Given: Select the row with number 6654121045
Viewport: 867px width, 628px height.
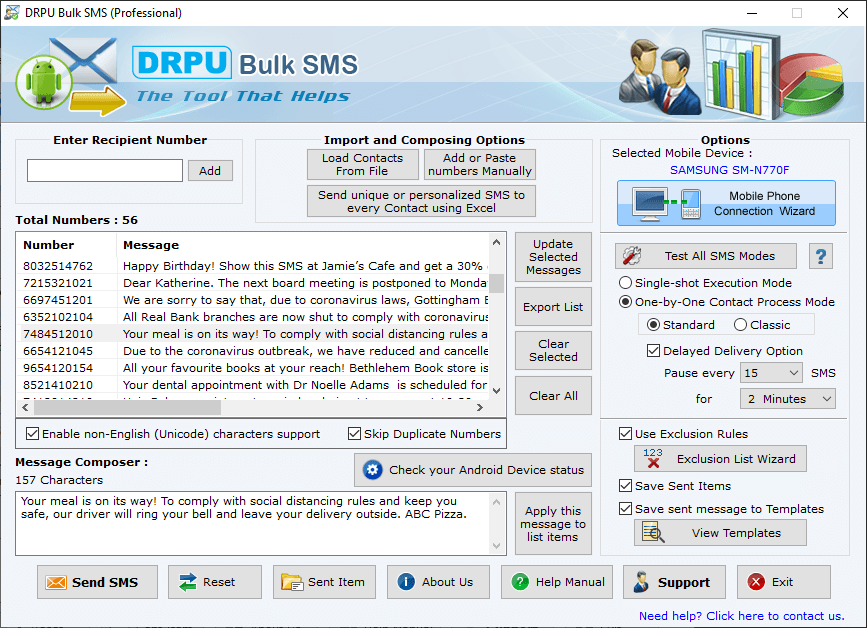Looking at the screenshot, I should tap(253, 351).
